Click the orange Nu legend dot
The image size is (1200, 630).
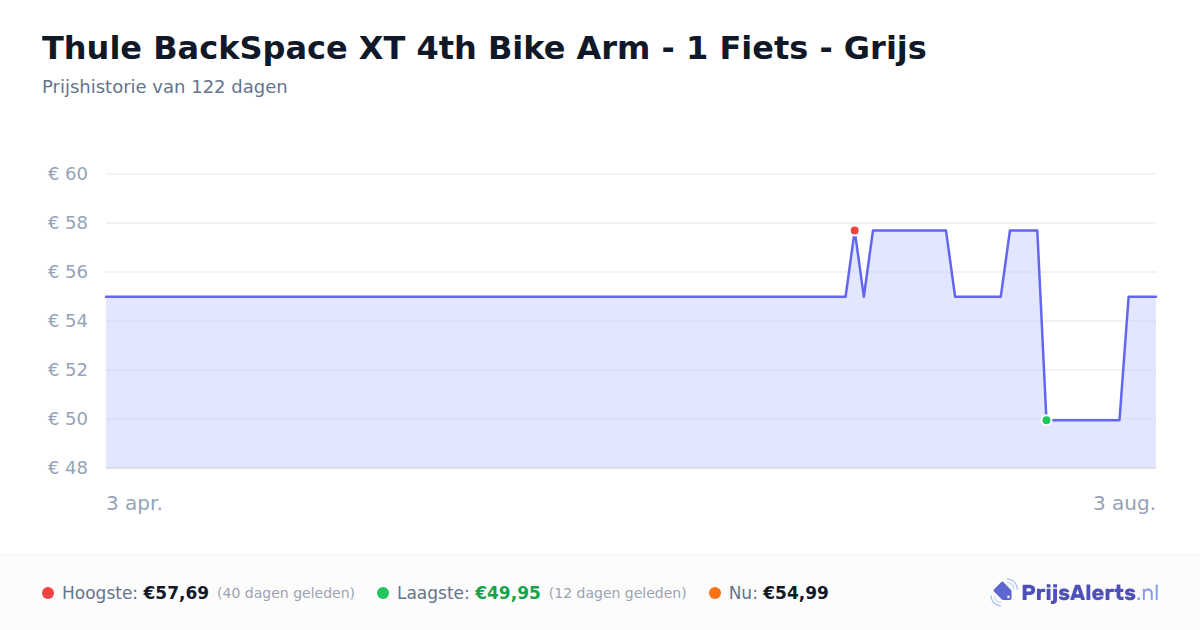point(715,593)
